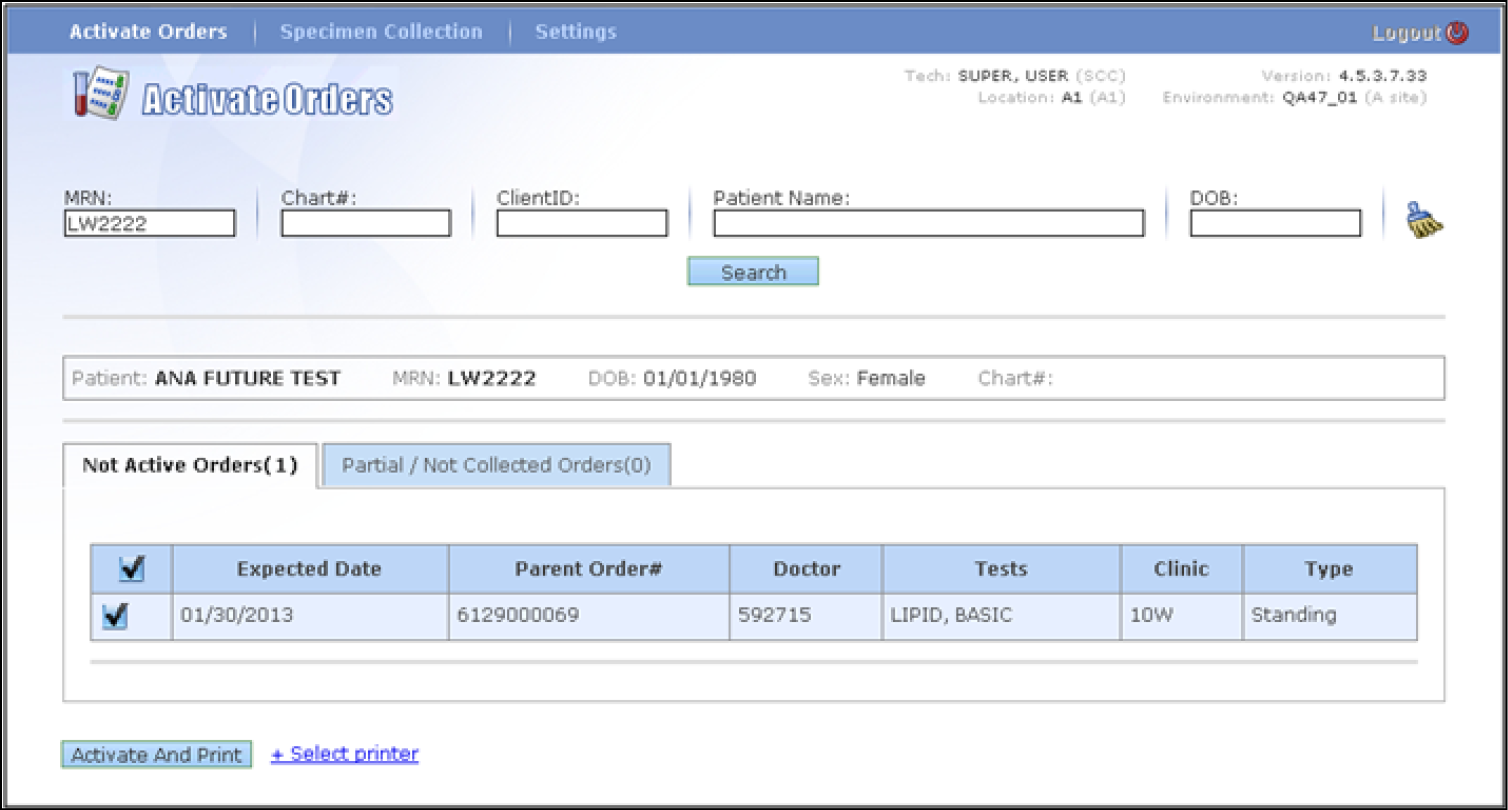Screen dimensions: 1508x810
Task: Uncheck the order 6129000069 row checkbox
Action: coord(115,617)
